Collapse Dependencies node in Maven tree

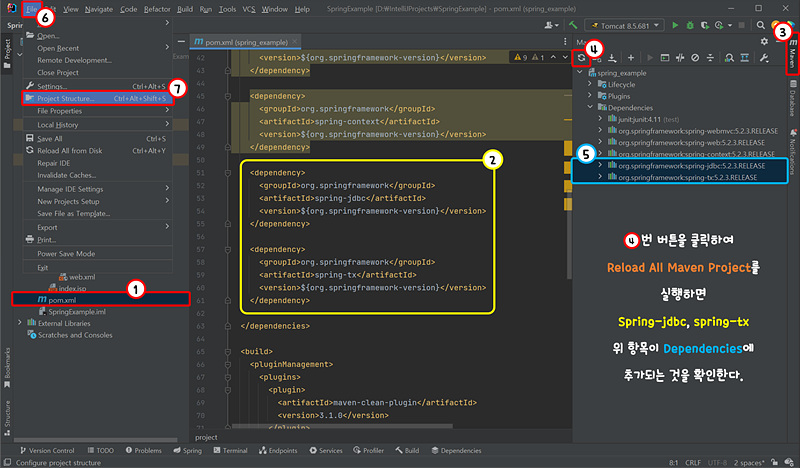tap(590, 107)
